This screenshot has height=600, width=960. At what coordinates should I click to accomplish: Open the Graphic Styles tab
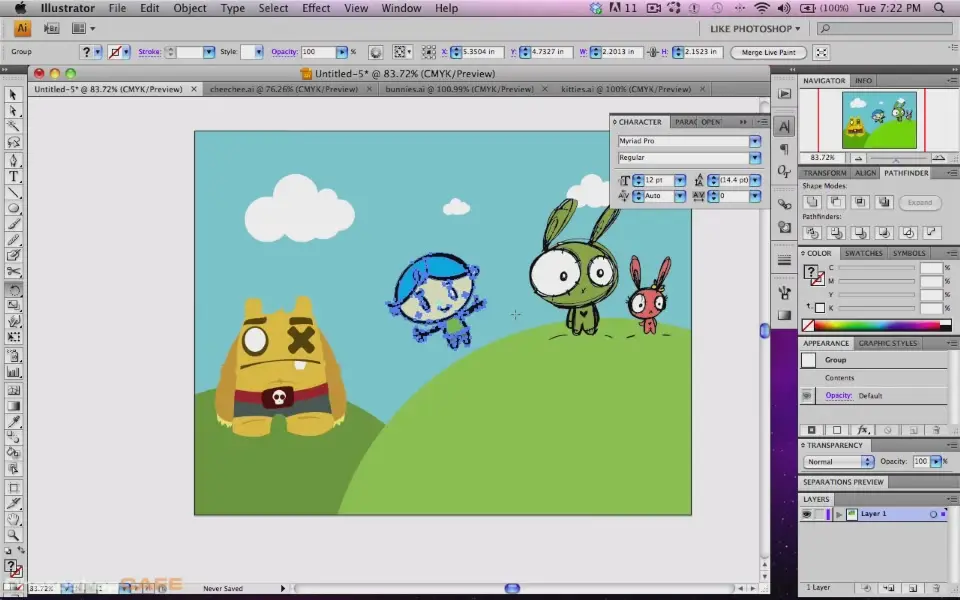888,343
